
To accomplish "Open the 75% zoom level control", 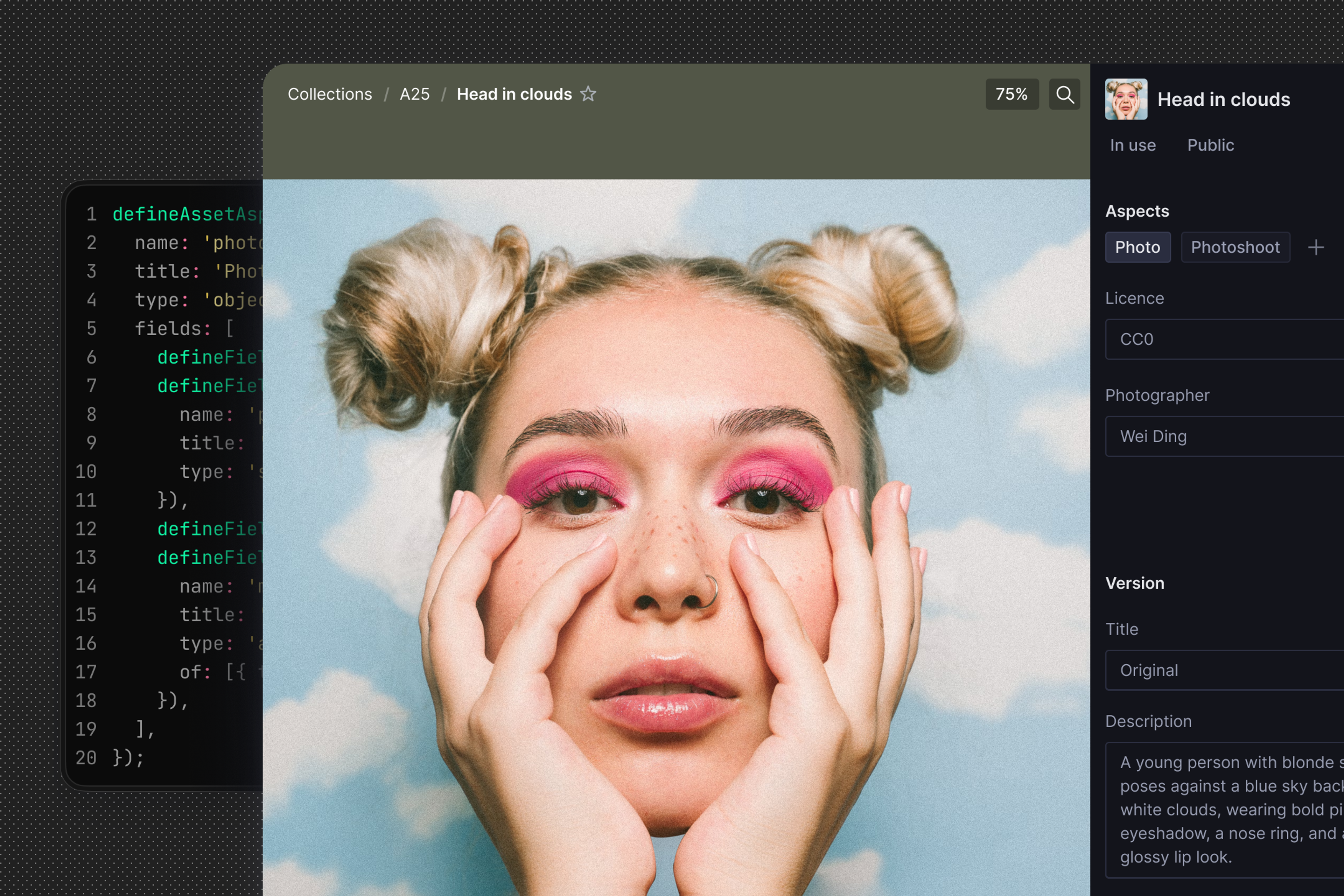I will click(1011, 94).
